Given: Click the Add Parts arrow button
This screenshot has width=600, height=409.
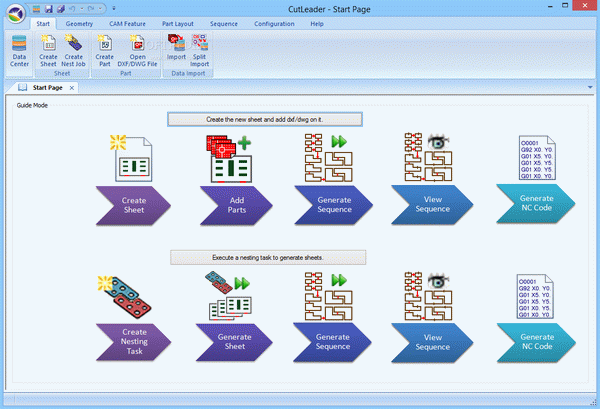Looking at the screenshot, I should point(236,205).
